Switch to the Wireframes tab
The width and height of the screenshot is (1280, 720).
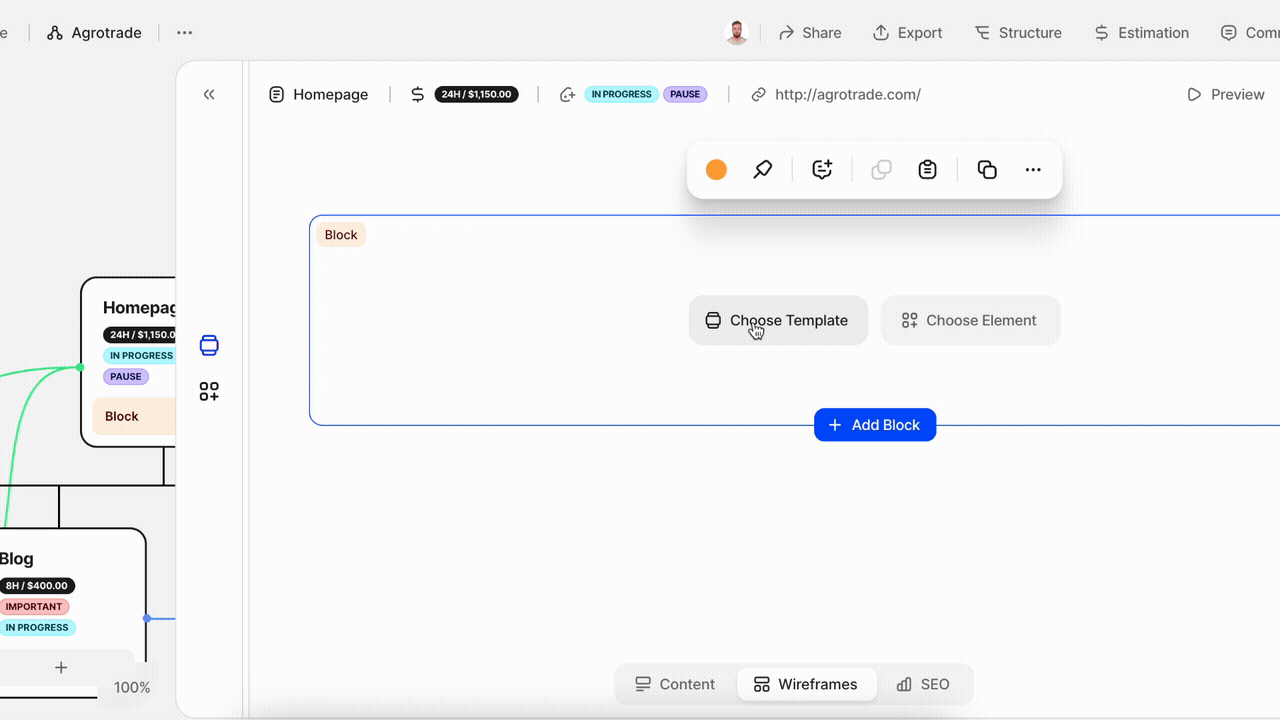pos(806,684)
